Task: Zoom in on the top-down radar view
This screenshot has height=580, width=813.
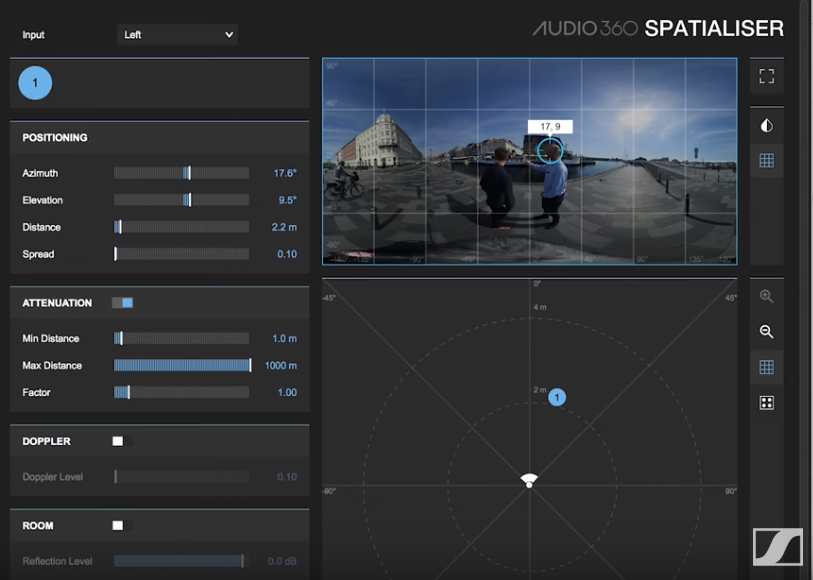Action: (766, 296)
